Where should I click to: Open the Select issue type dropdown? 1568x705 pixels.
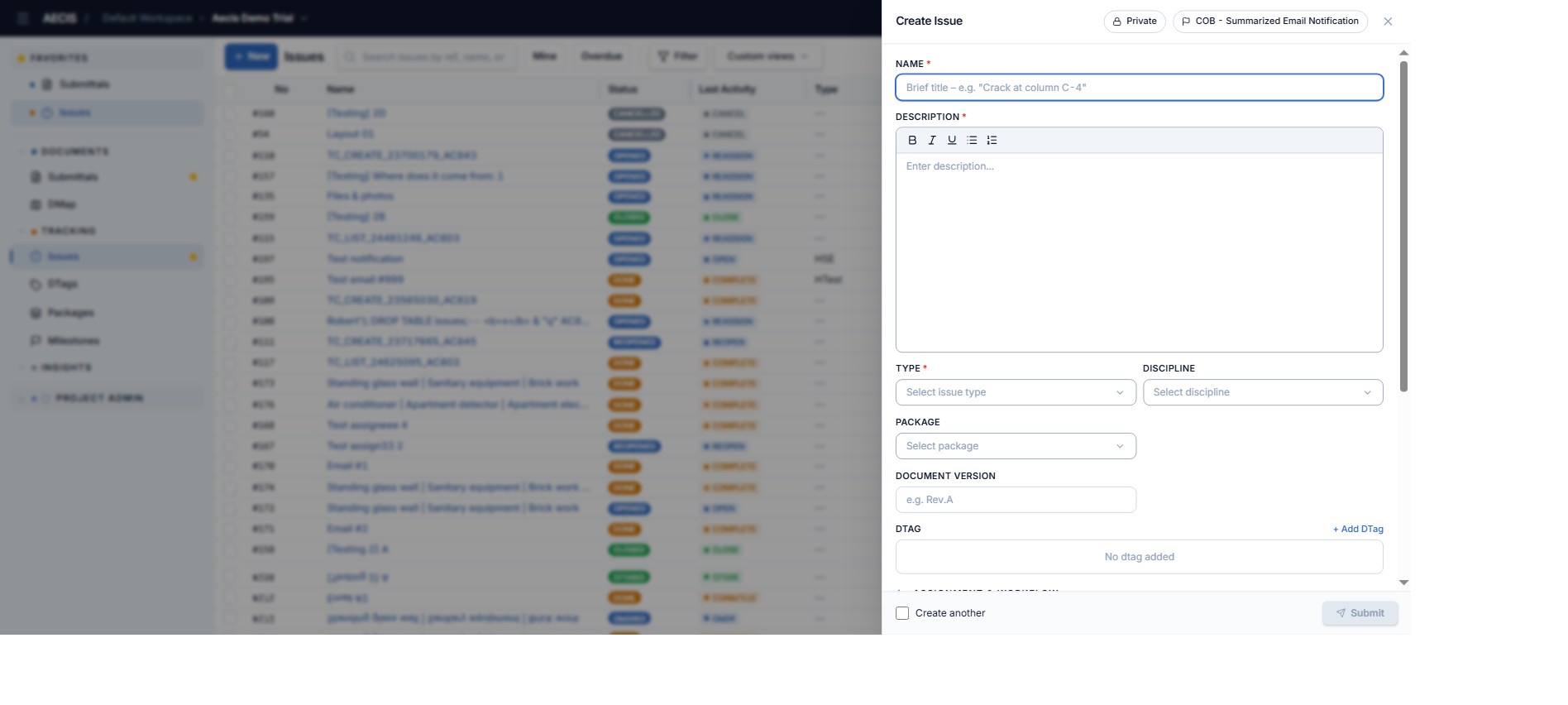pos(1016,392)
